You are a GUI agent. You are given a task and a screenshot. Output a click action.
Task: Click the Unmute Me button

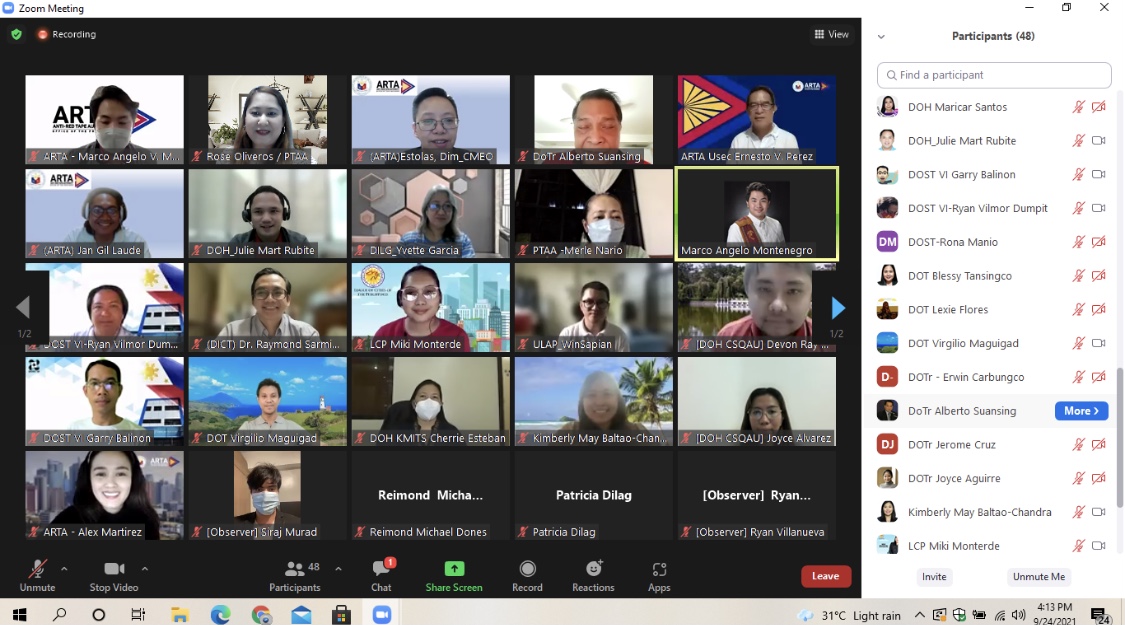click(x=1038, y=576)
